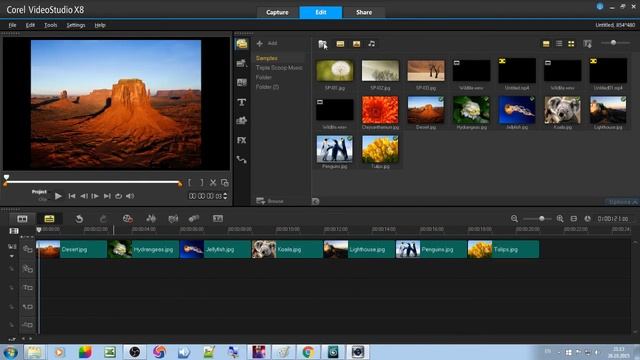The height and width of the screenshot is (360, 640).
Task: Open the Help menu
Action: pyautogui.click(x=100, y=25)
